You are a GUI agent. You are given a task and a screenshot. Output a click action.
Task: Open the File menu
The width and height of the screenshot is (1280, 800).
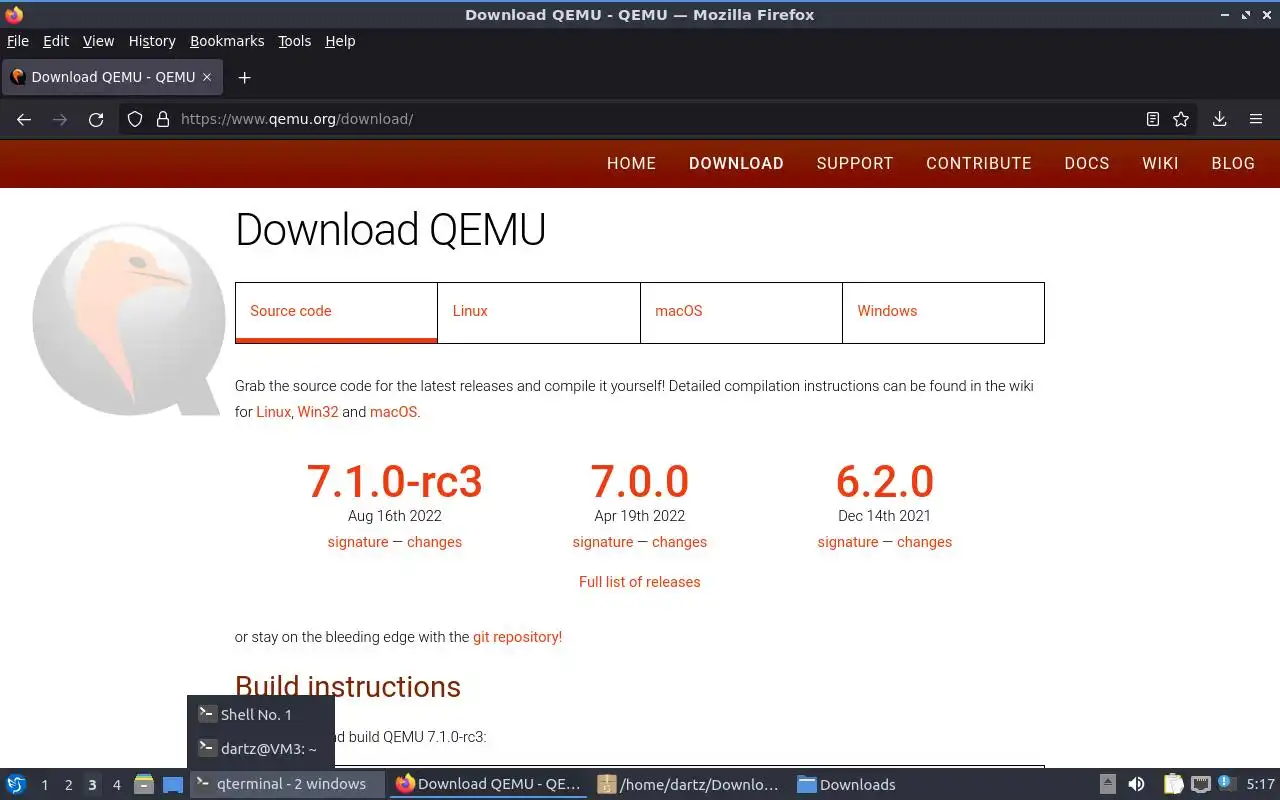pos(18,41)
